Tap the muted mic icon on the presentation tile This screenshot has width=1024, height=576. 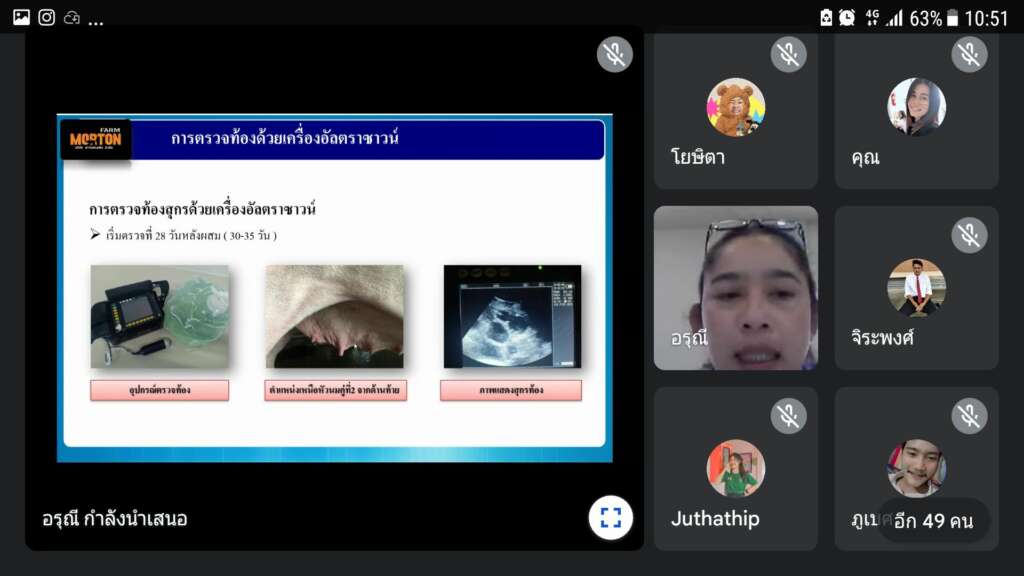(615, 54)
